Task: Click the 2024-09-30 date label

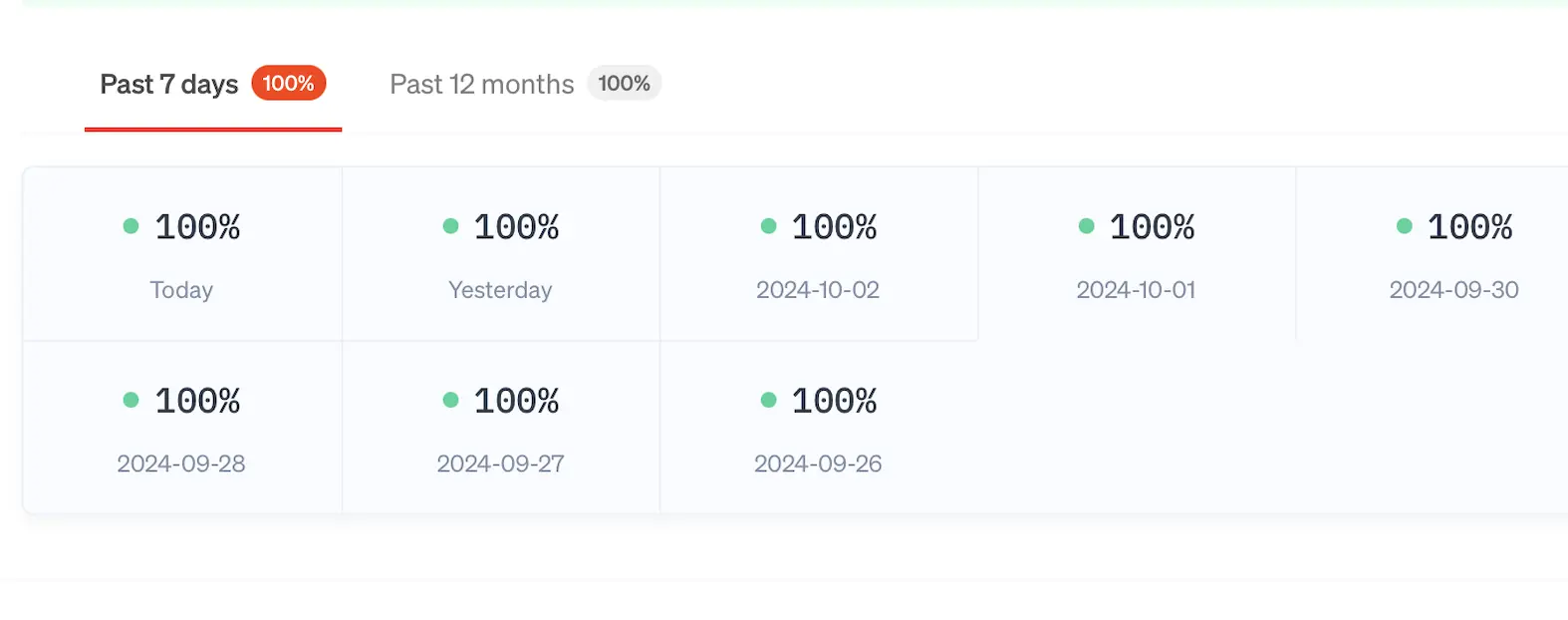Action: pyautogui.click(x=1454, y=290)
